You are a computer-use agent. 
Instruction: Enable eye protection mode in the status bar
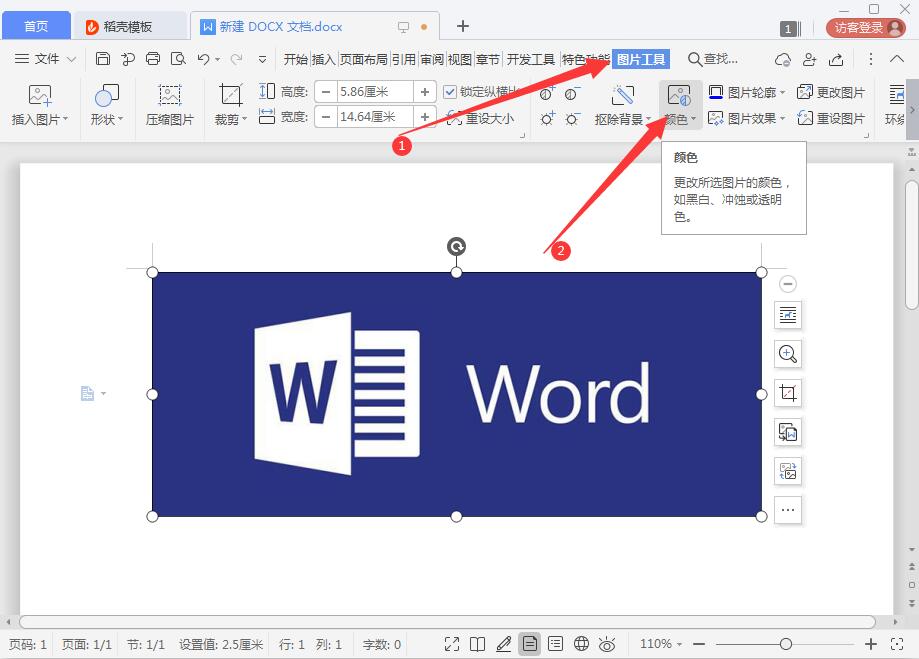[x=607, y=644]
